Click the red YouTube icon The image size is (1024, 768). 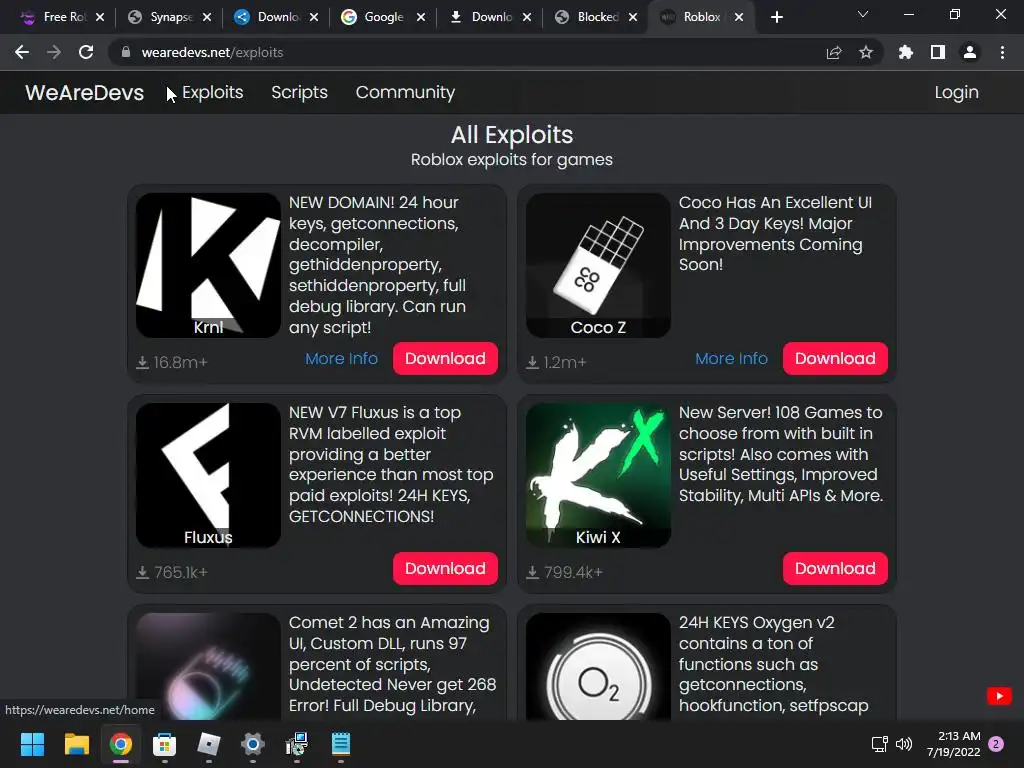[999, 696]
